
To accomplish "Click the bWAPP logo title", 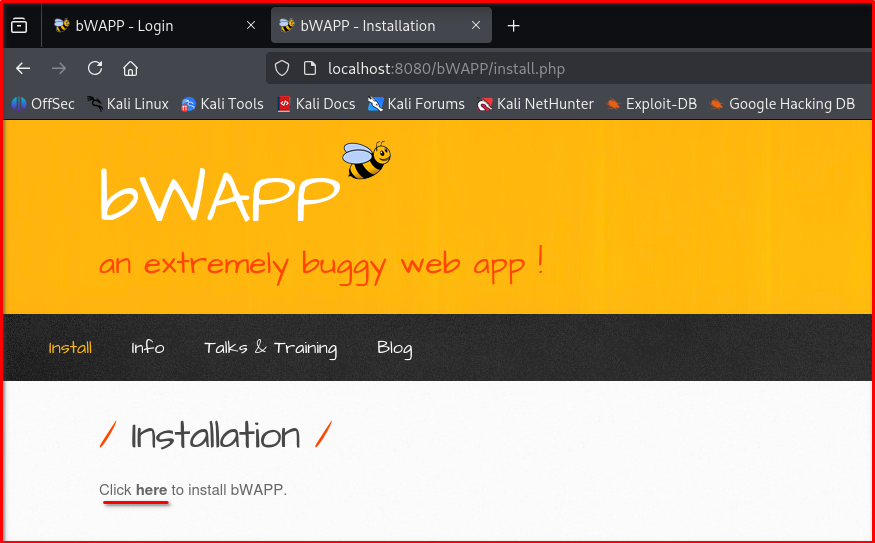I will 220,195.
